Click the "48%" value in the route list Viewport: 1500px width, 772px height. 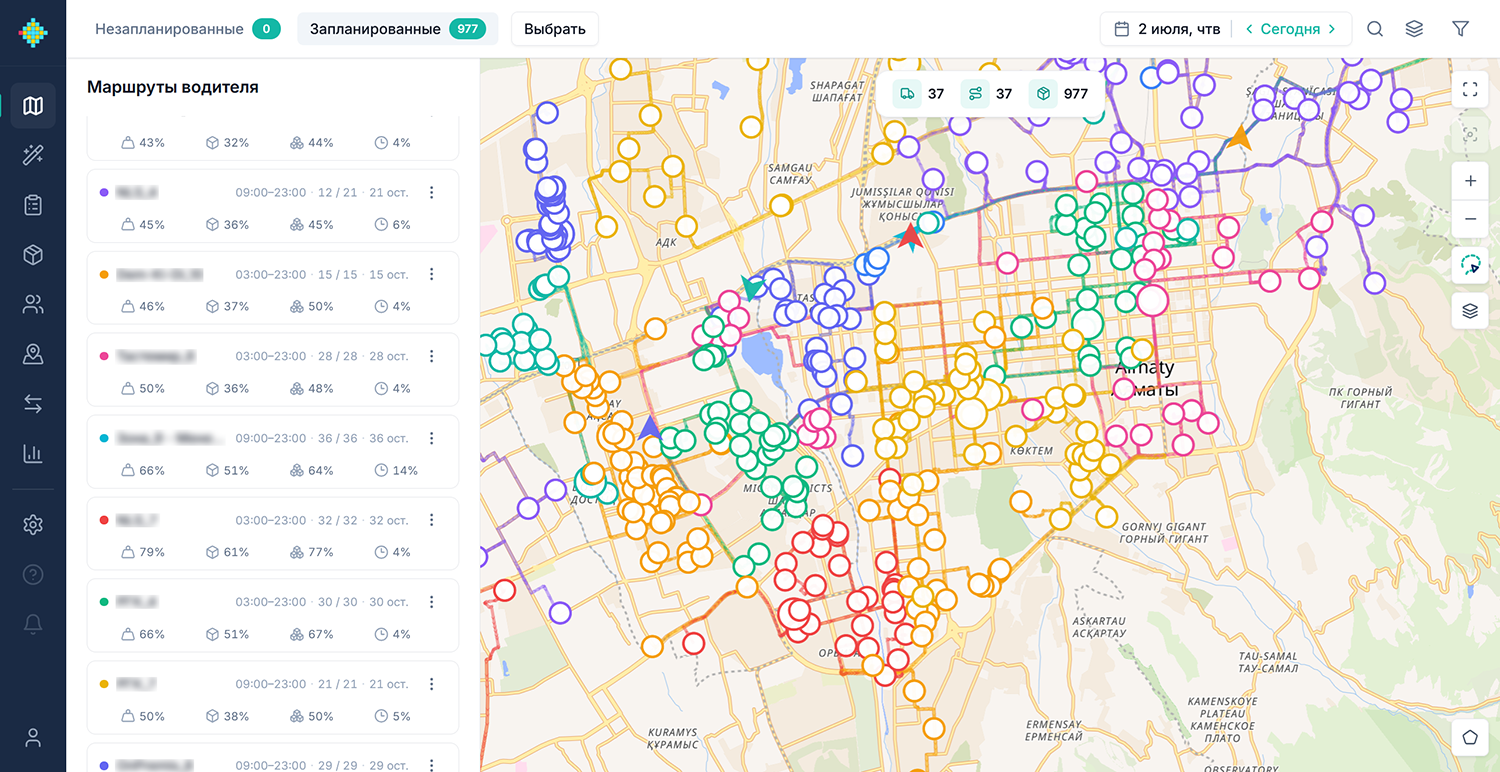[x=321, y=388]
